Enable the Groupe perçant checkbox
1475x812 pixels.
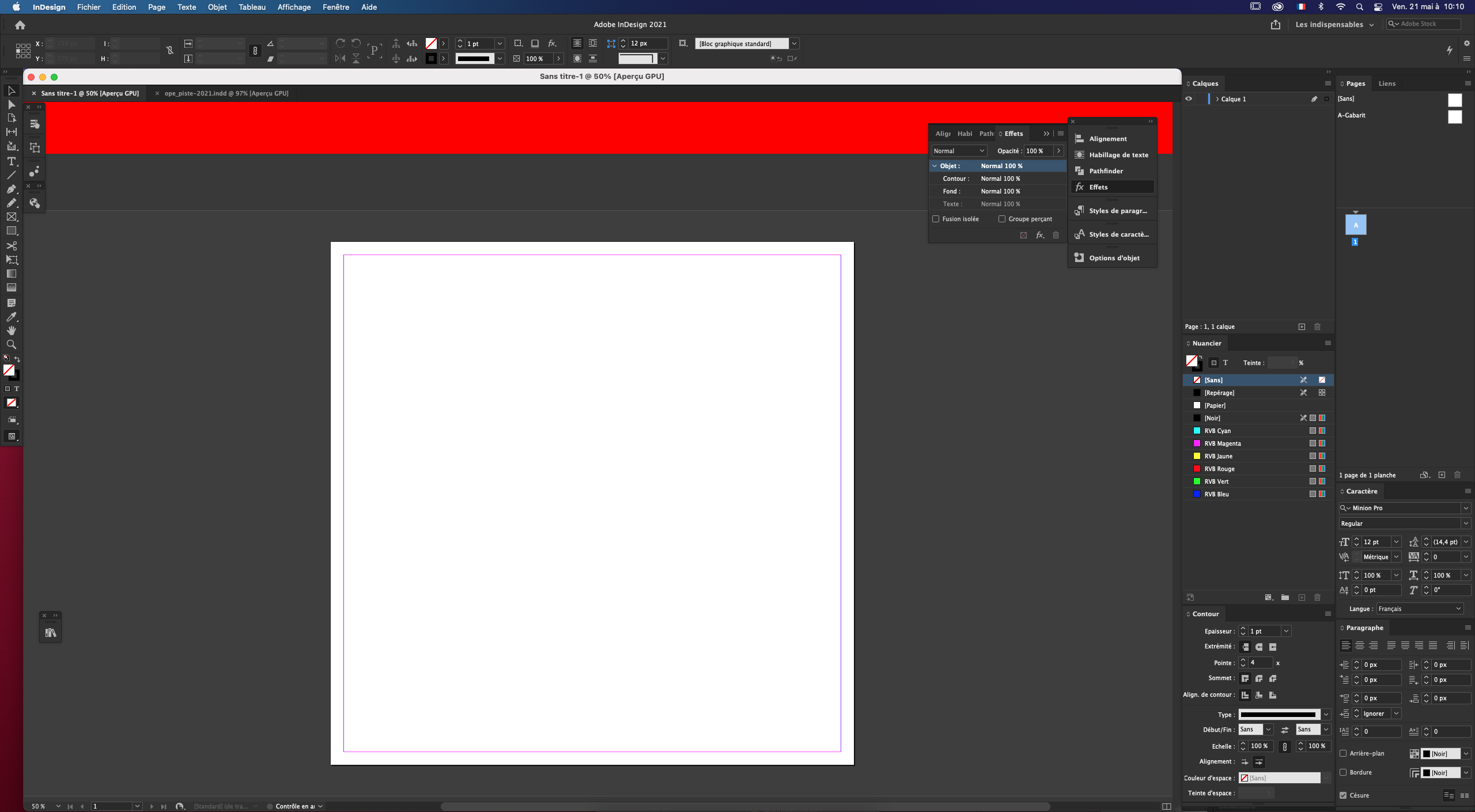[x=1003, y=219]
